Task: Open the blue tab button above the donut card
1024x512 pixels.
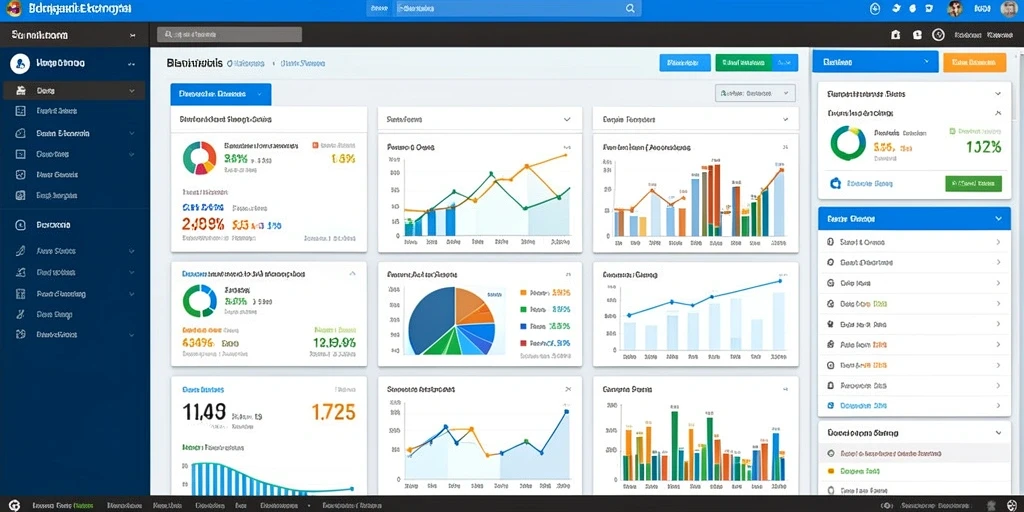Action: (x=221, y=94)
